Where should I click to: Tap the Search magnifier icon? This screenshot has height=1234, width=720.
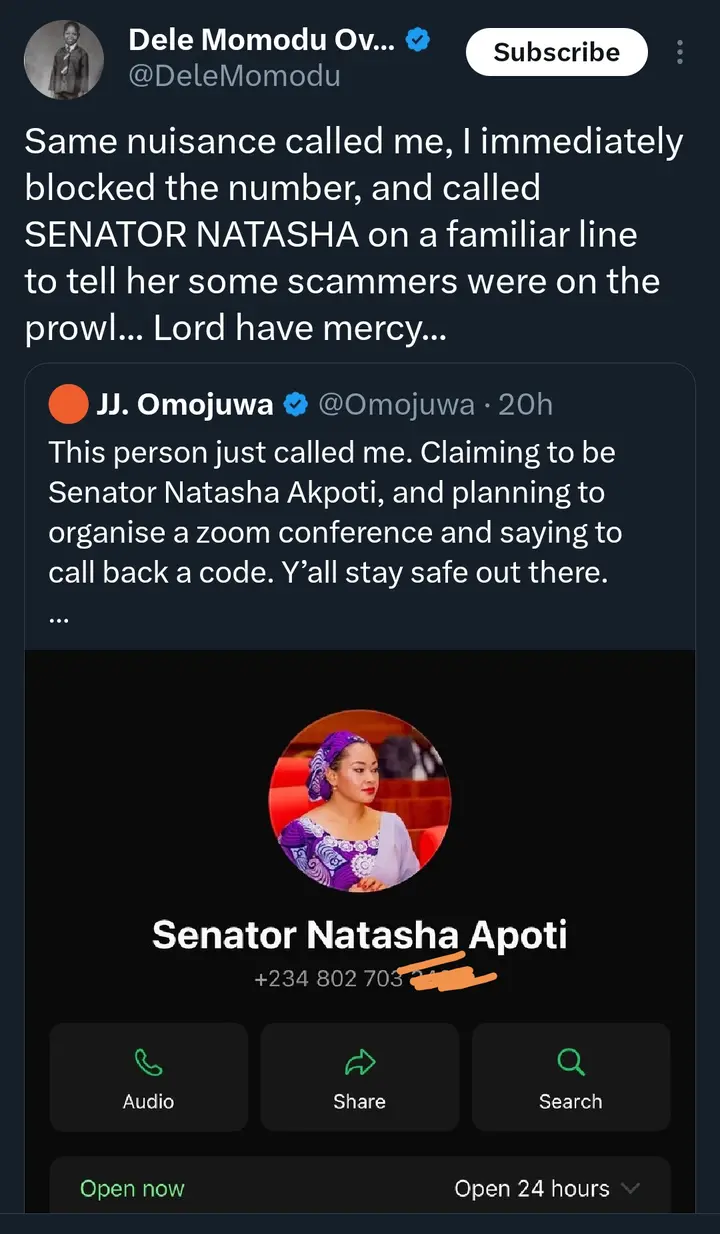point(570,1062)
